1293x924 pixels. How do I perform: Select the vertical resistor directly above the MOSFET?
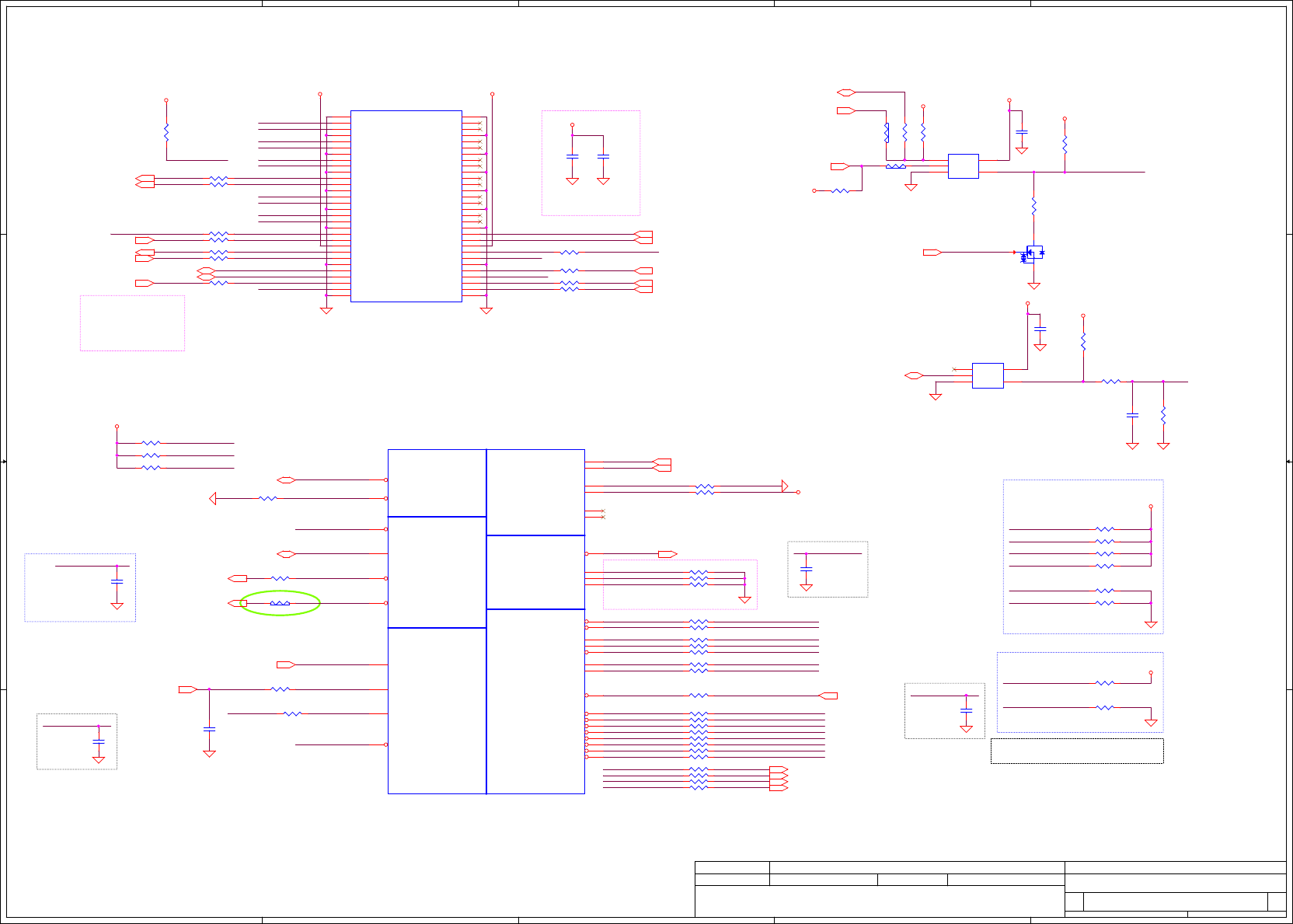(x=1033, y=206)
